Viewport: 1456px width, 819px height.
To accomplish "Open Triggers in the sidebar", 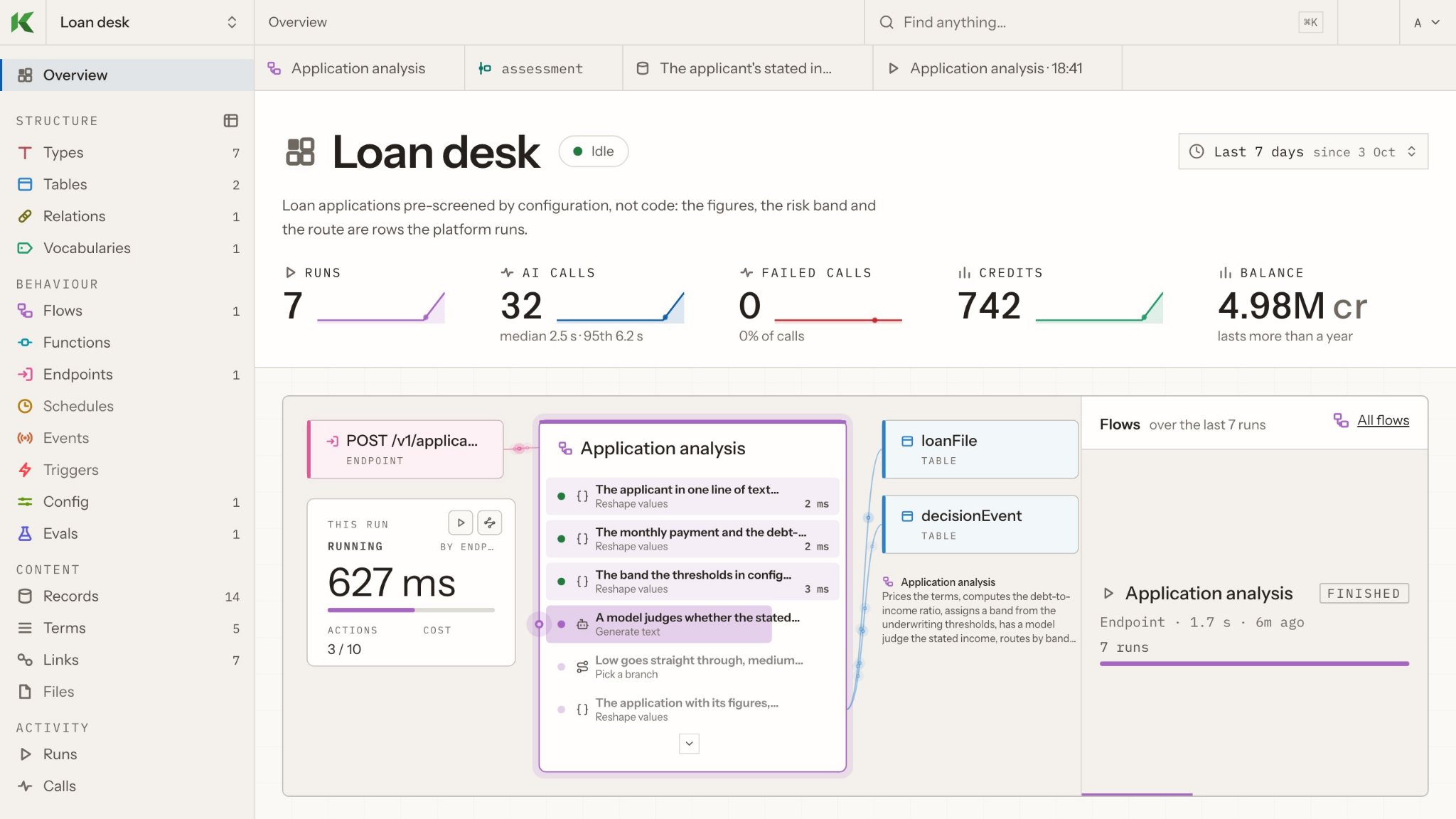I will tap(127, 470).
